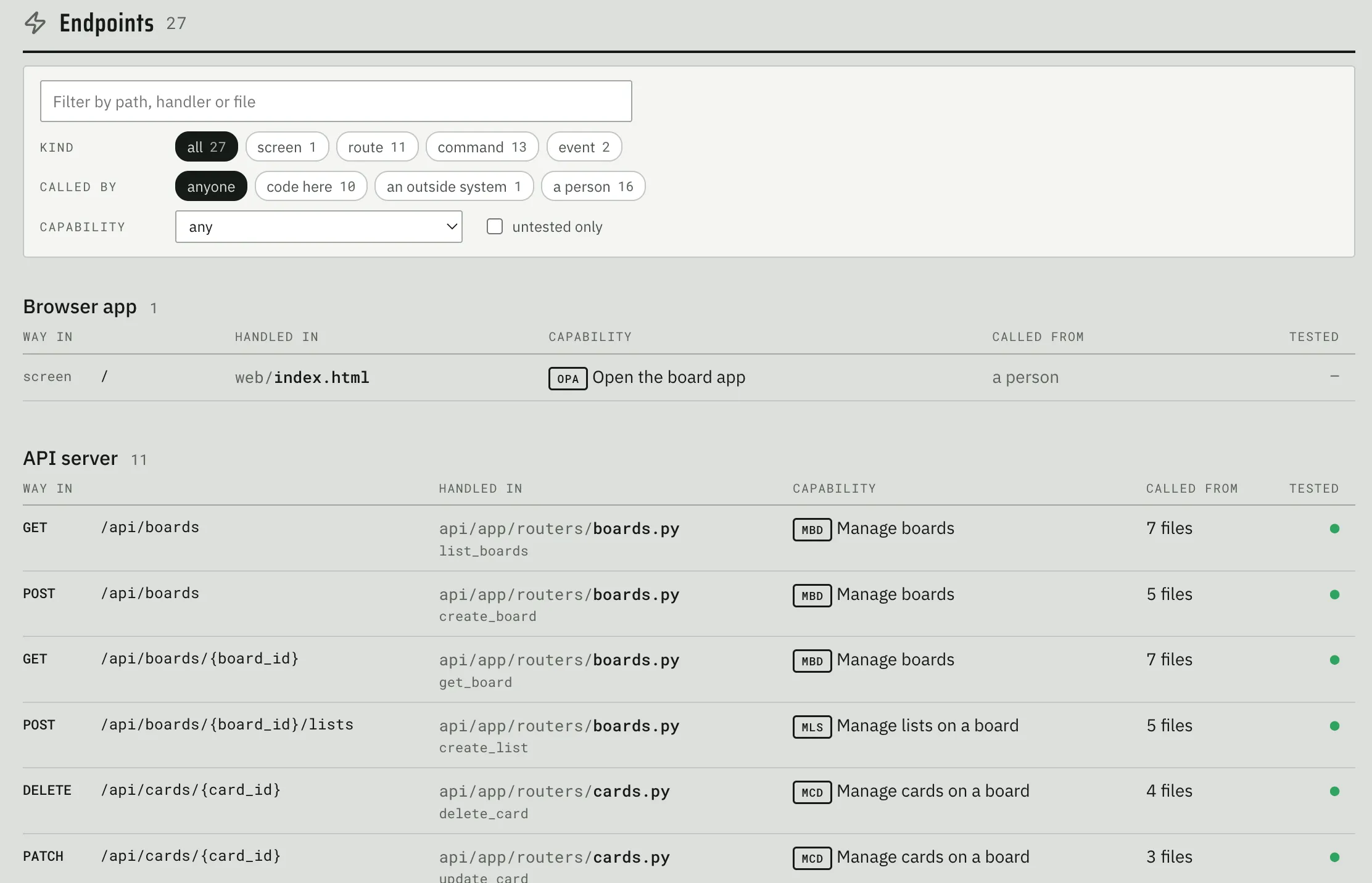This screenshot has height=883, width=1372.
Task: Filter kind by 'screen 1'
Action: coord(287,147)
